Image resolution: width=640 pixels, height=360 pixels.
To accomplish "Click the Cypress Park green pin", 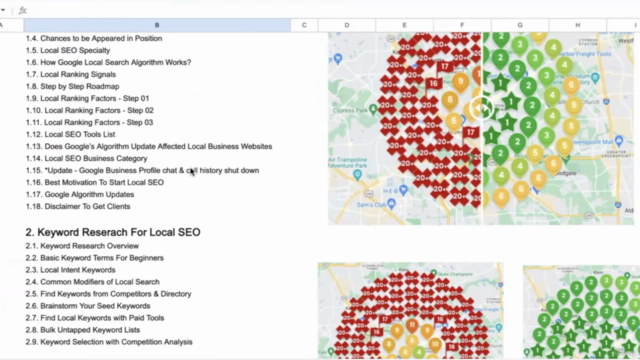I will [x=373, y=109].
